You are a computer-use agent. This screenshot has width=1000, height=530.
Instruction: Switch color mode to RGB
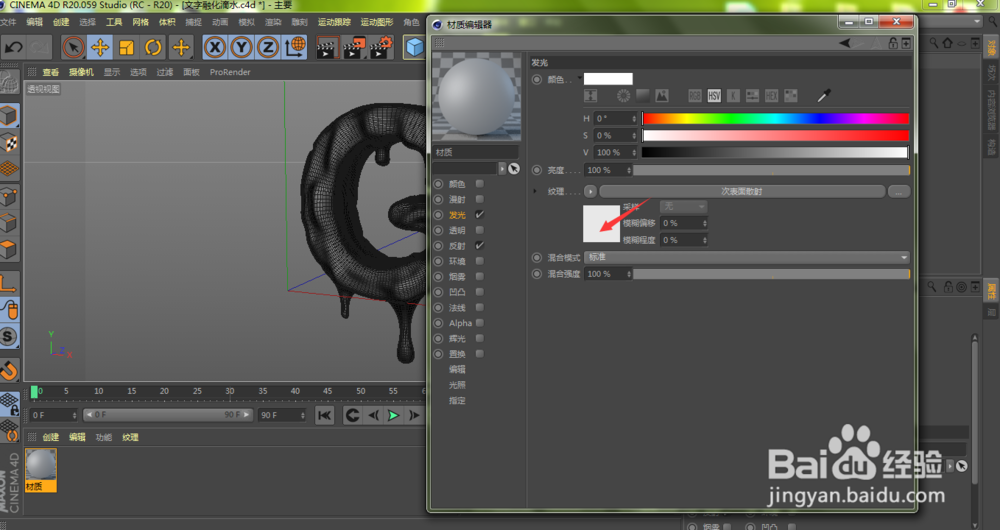coord(695,96)
